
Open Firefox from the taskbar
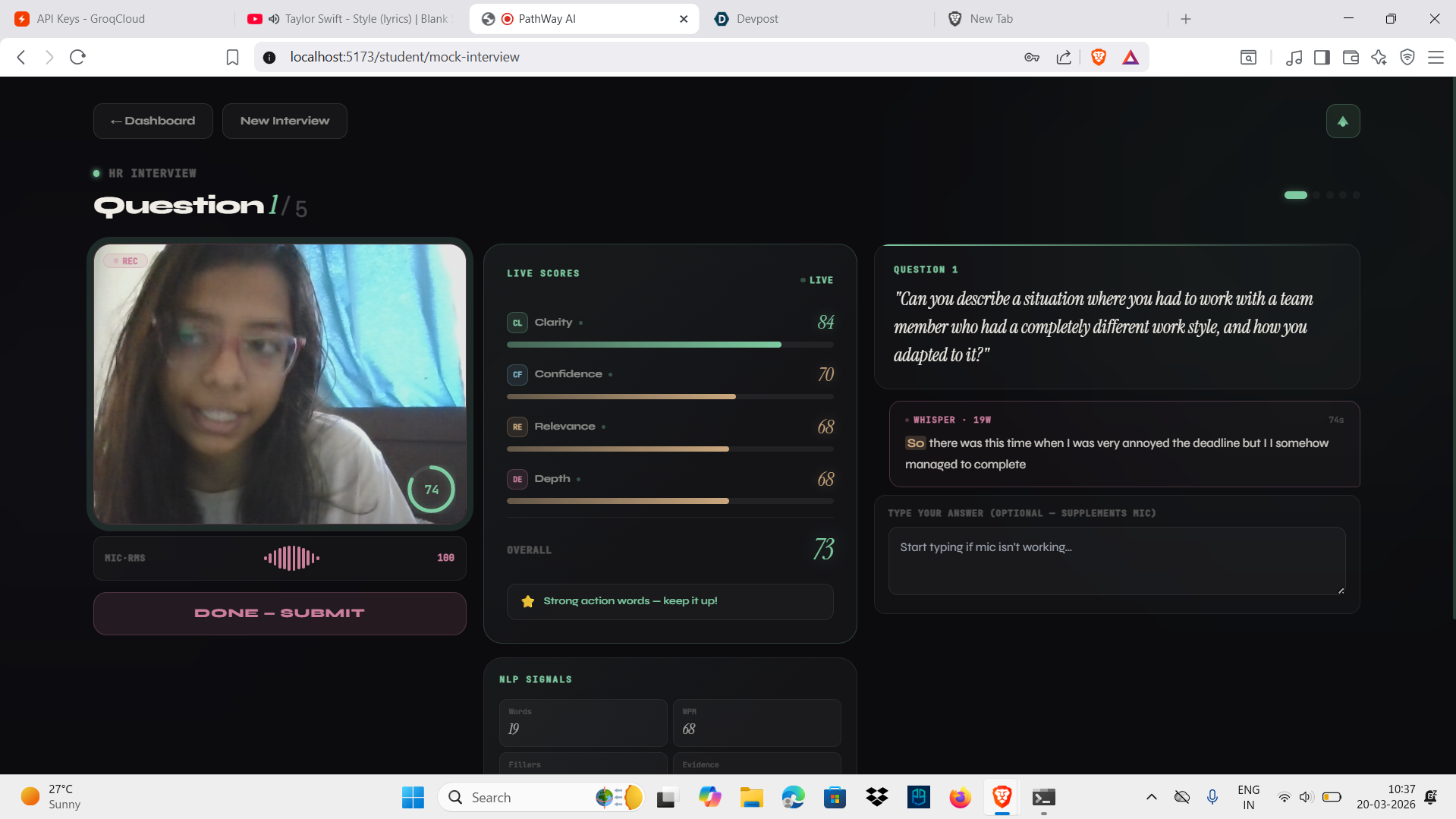click(x=960, y=797)
